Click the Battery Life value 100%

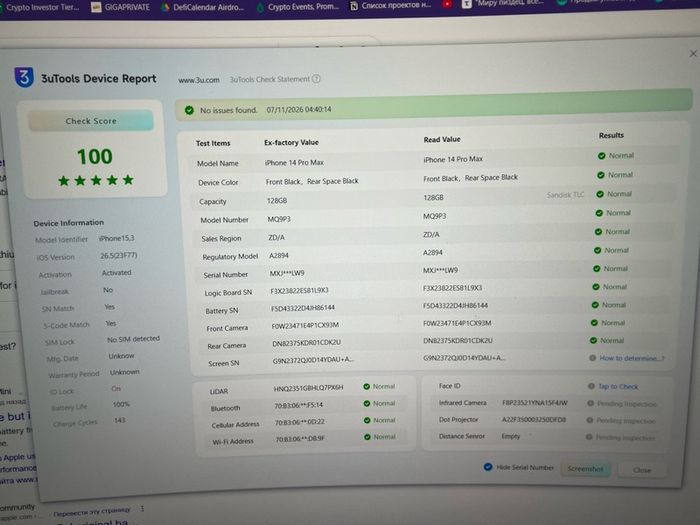(x=121, y=404)
